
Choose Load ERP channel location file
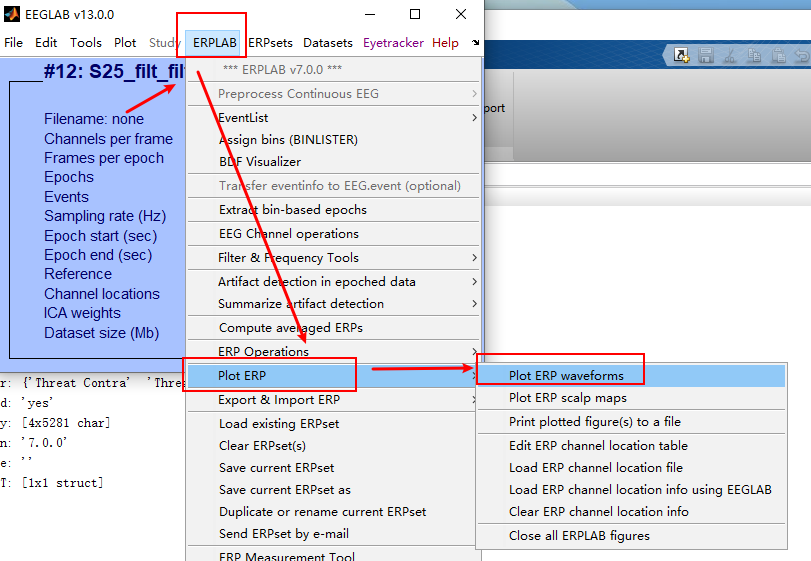tap(631, 468)
